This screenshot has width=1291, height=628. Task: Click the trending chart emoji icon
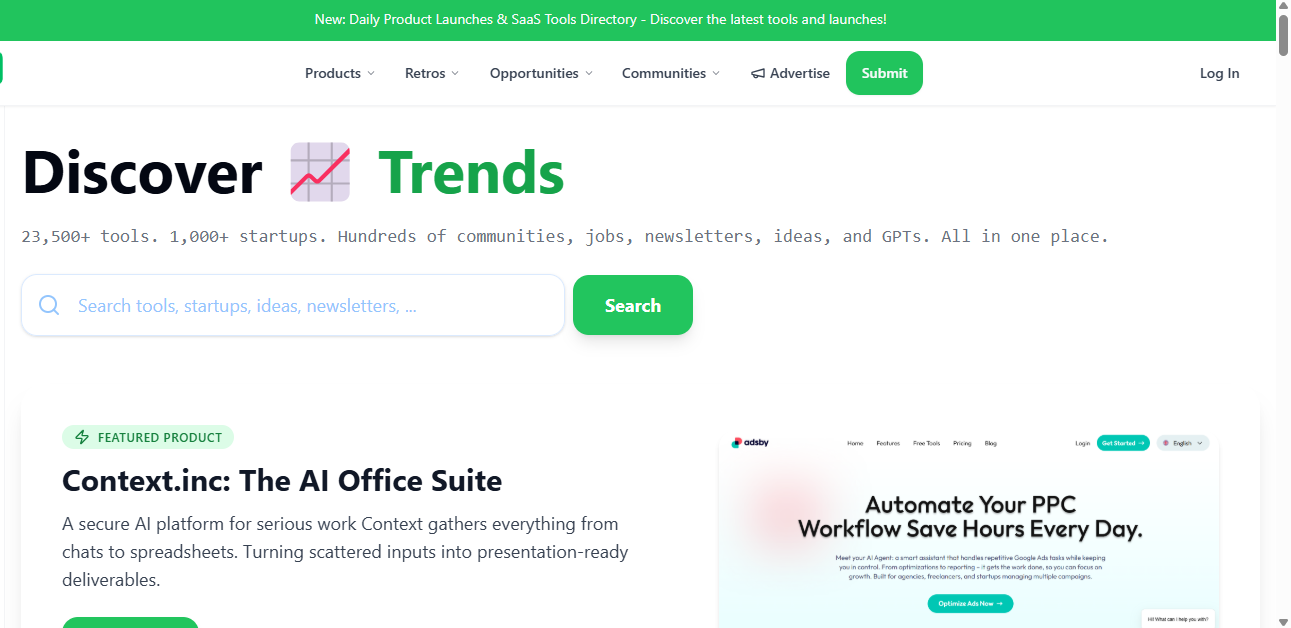click(x=320, y=172)
